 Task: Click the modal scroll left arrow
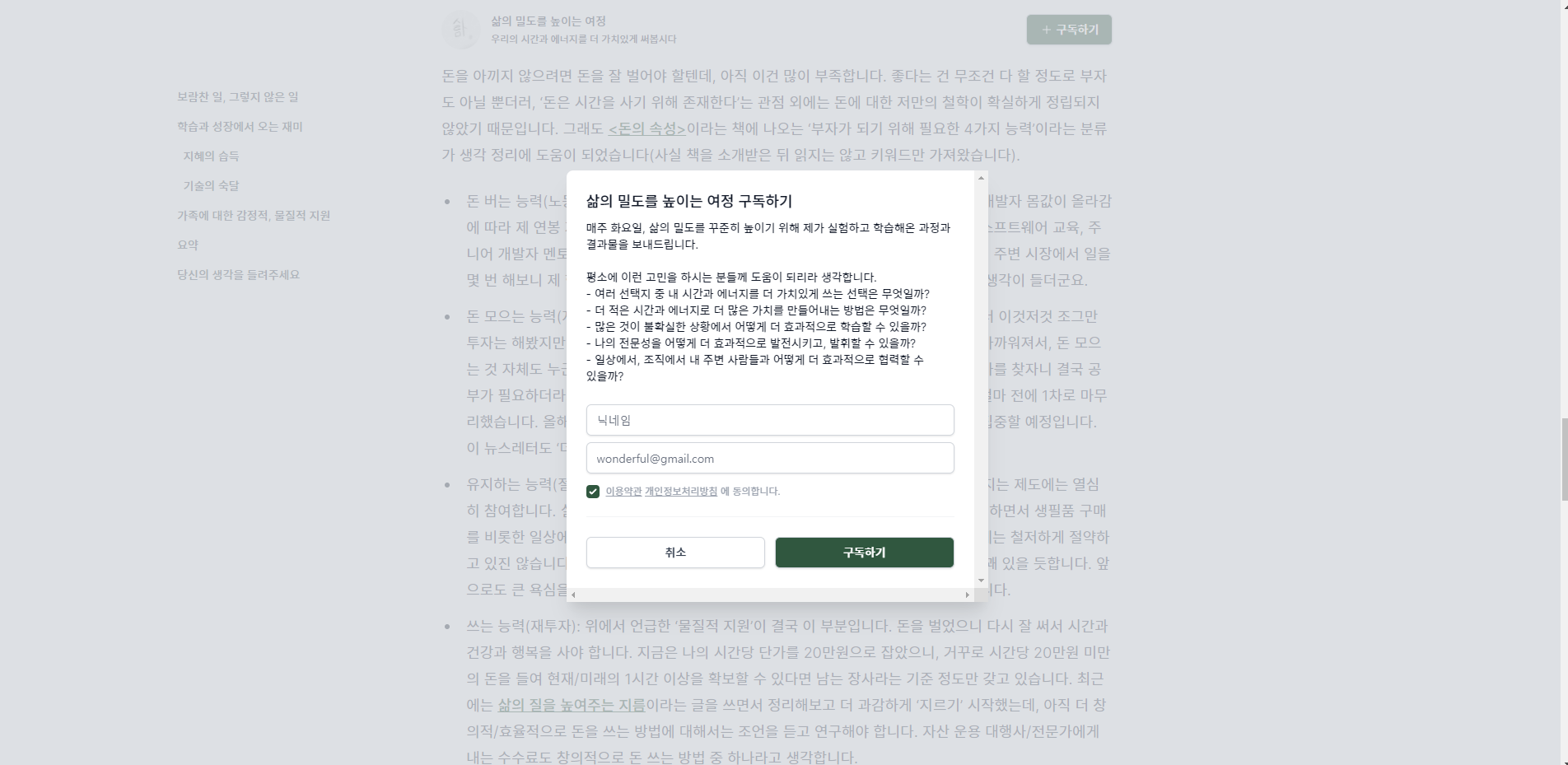pos(573,595)
